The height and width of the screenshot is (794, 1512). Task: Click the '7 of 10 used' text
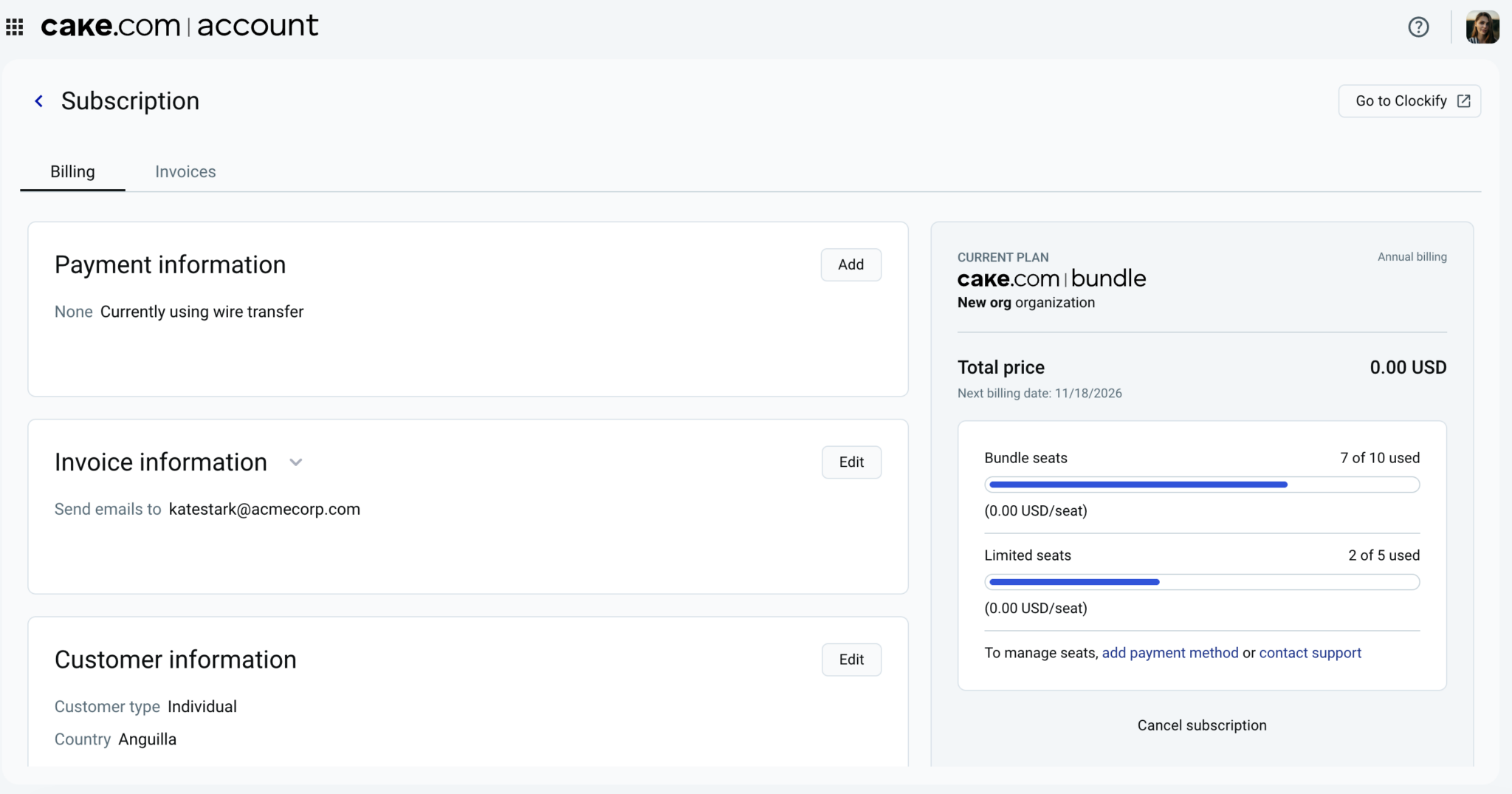pyautogui.click(x=1380, y=458)
